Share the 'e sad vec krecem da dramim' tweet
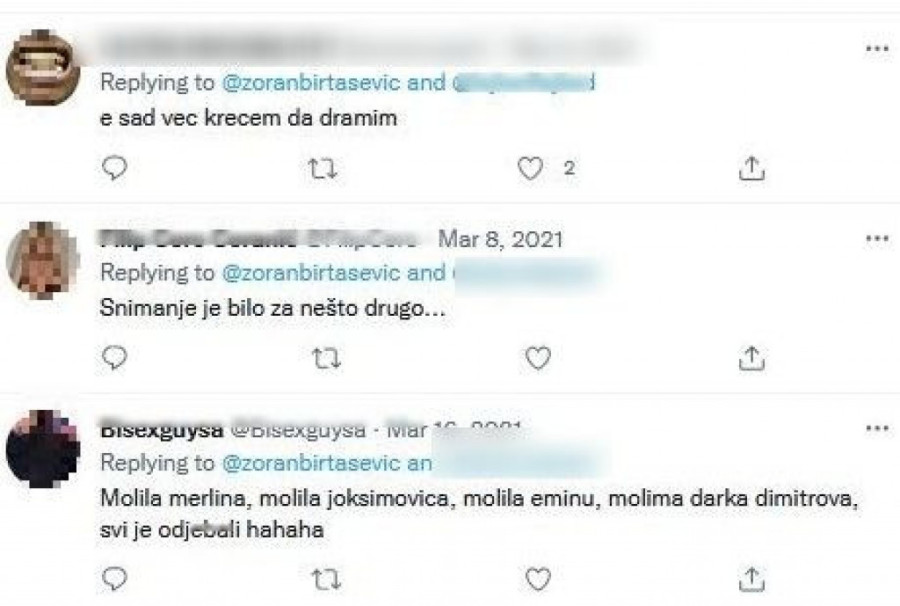Viewport: 900px width, 606px height. click(752, 168)
